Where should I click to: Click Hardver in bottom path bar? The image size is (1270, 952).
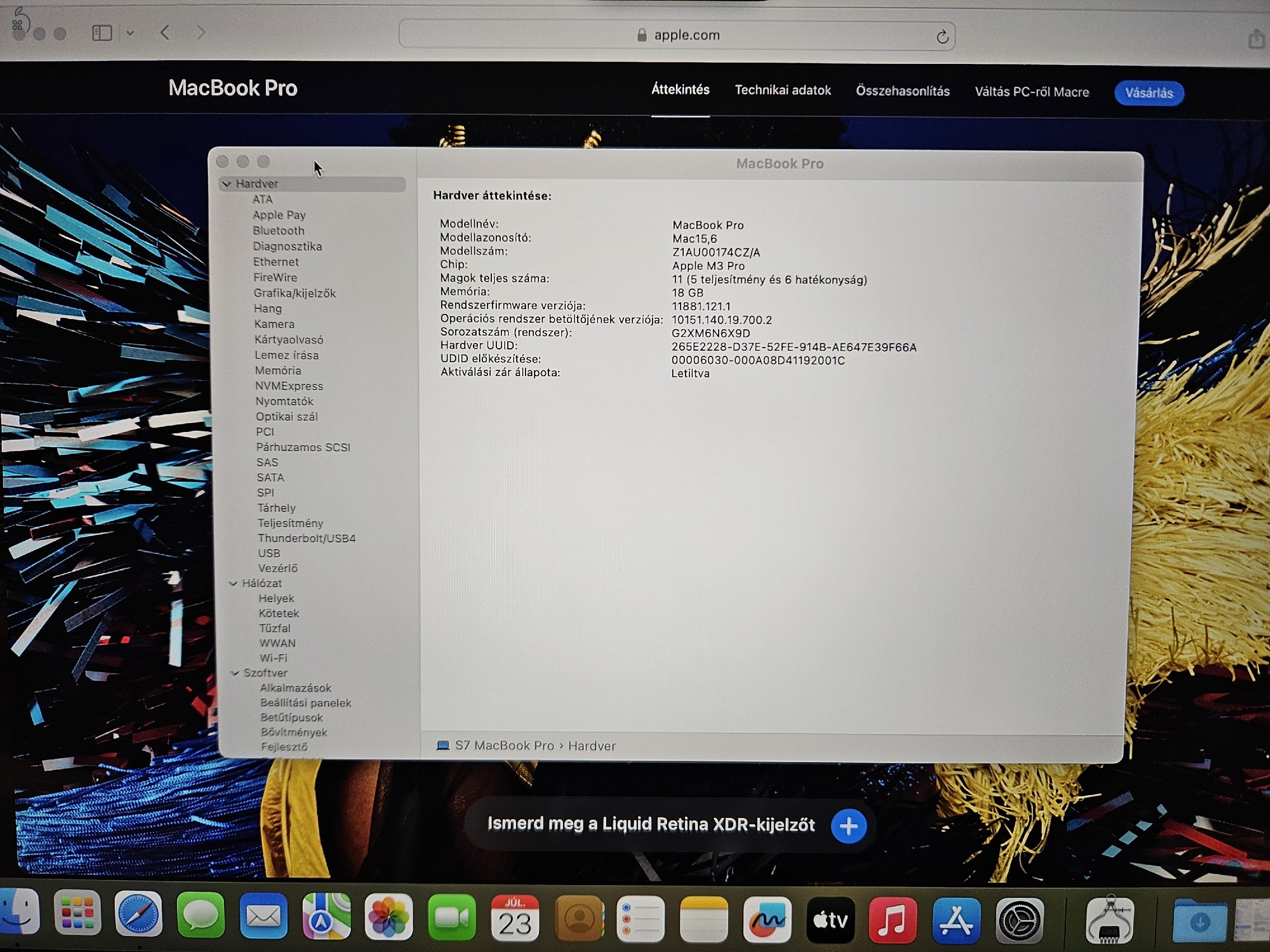[x=592, y=746]
